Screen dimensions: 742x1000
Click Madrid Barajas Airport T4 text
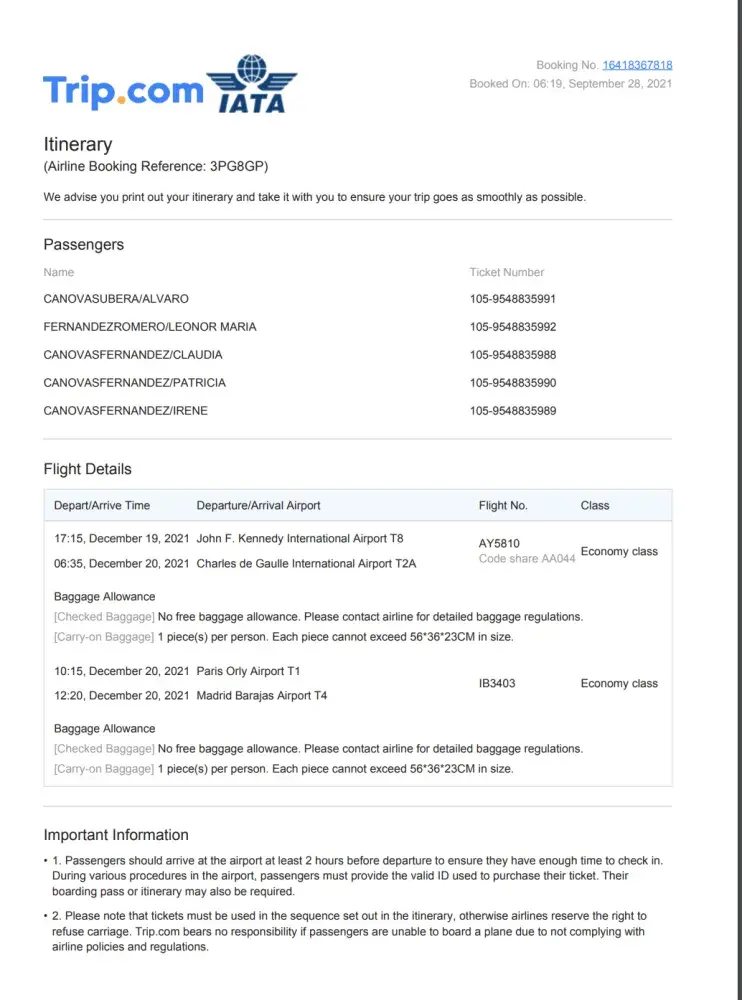click(x=262, y=696)
